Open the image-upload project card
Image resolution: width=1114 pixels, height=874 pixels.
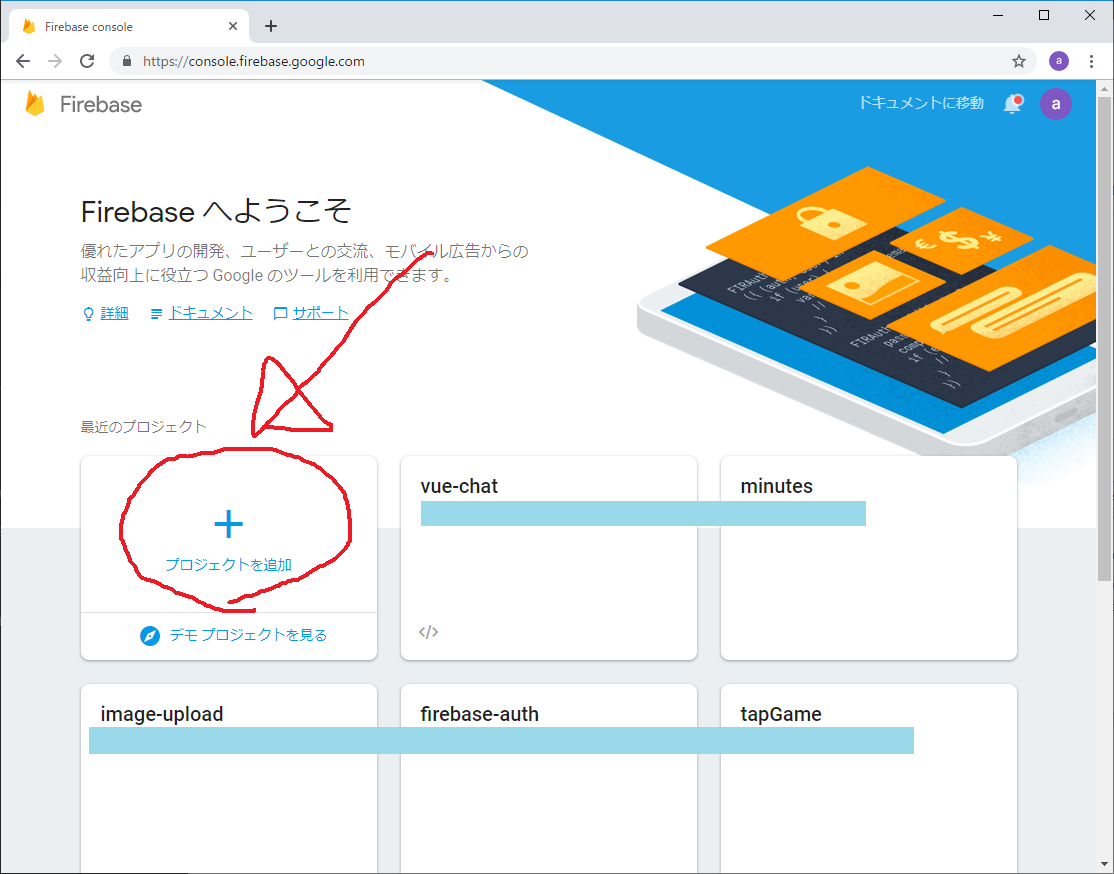click(x=229, y=779)
